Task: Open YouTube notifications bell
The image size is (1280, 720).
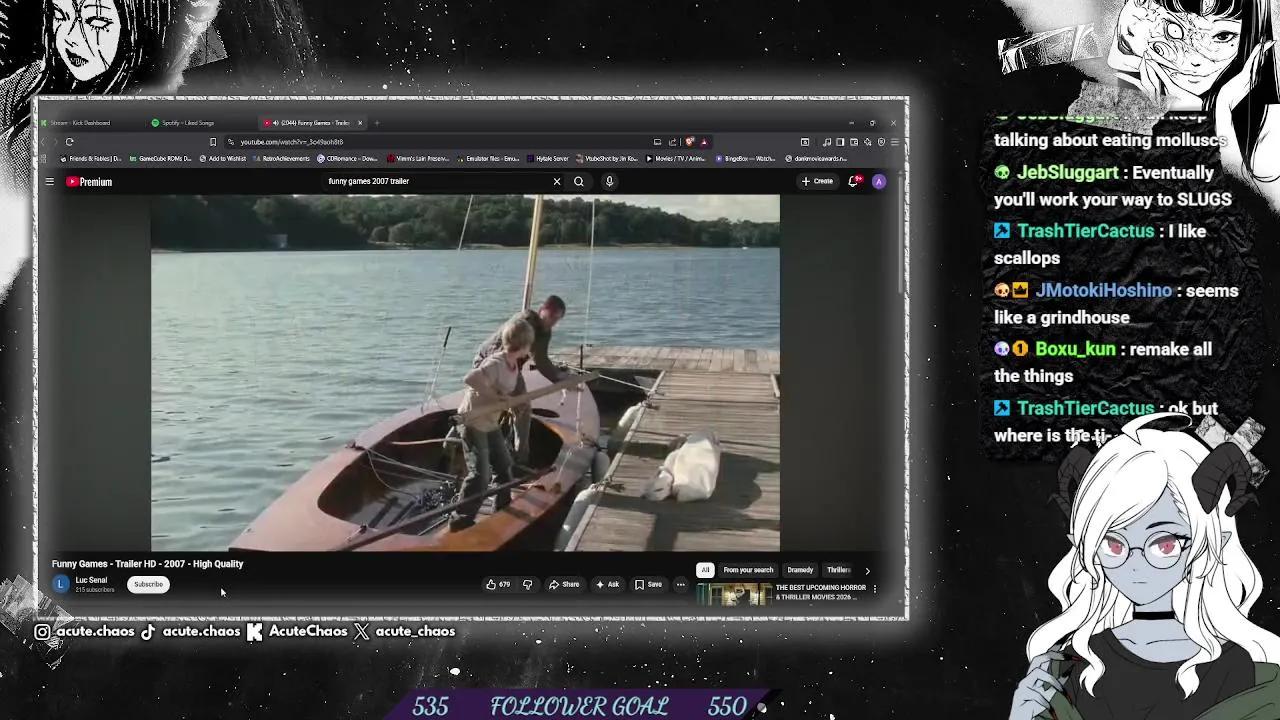Action: click(854, 182)
